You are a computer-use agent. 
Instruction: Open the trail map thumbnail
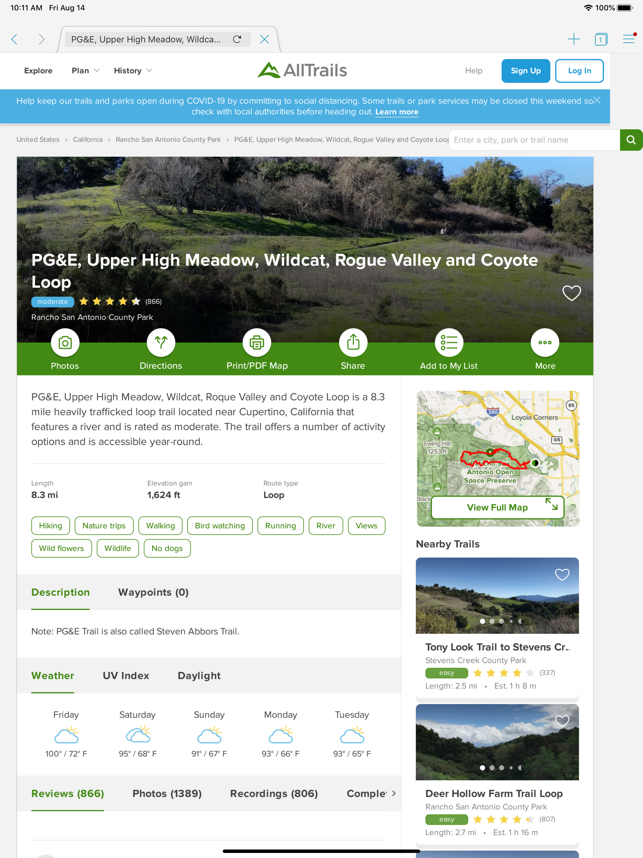click(497, 459)
